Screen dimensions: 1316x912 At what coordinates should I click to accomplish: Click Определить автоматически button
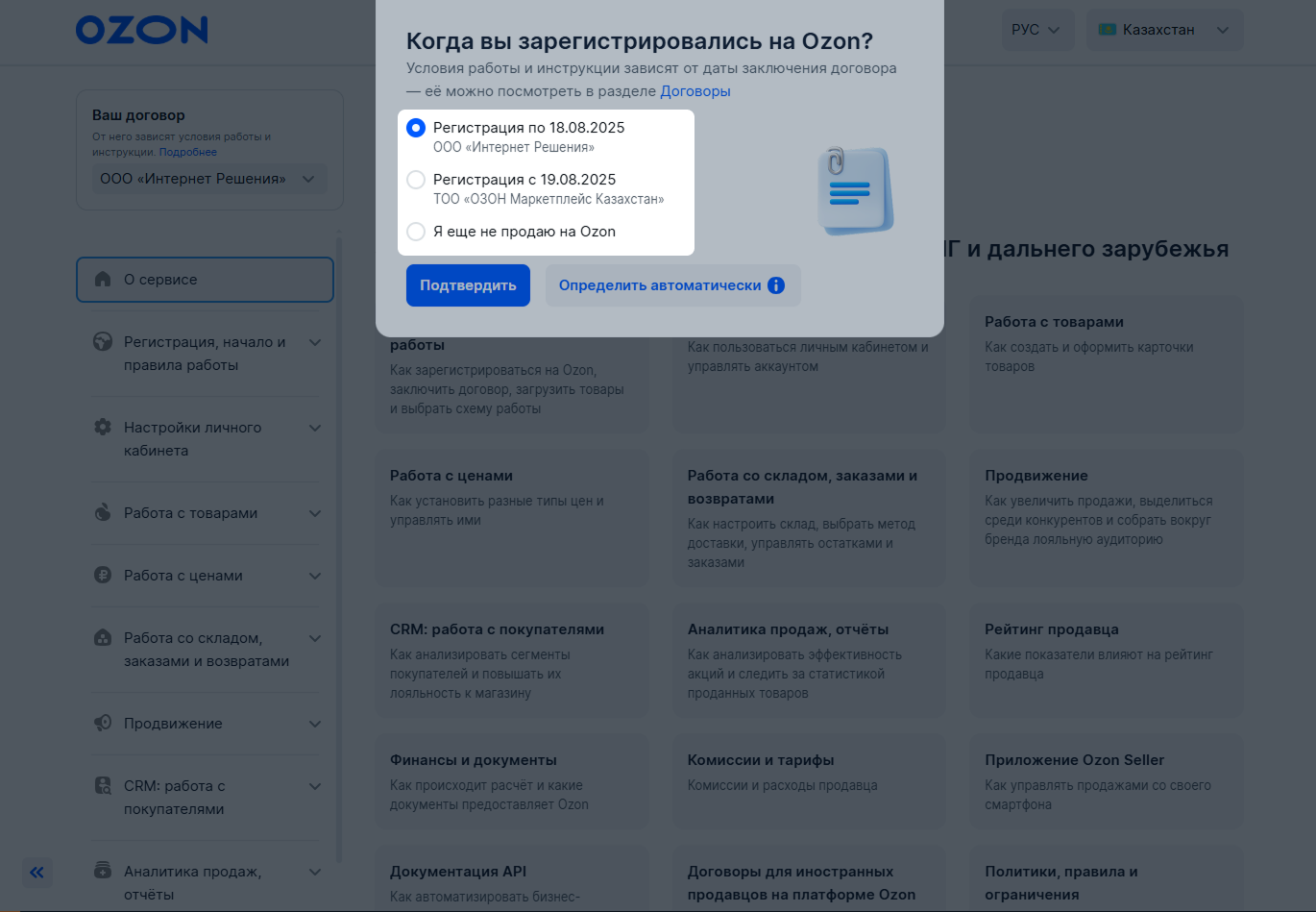coord(672,285)
